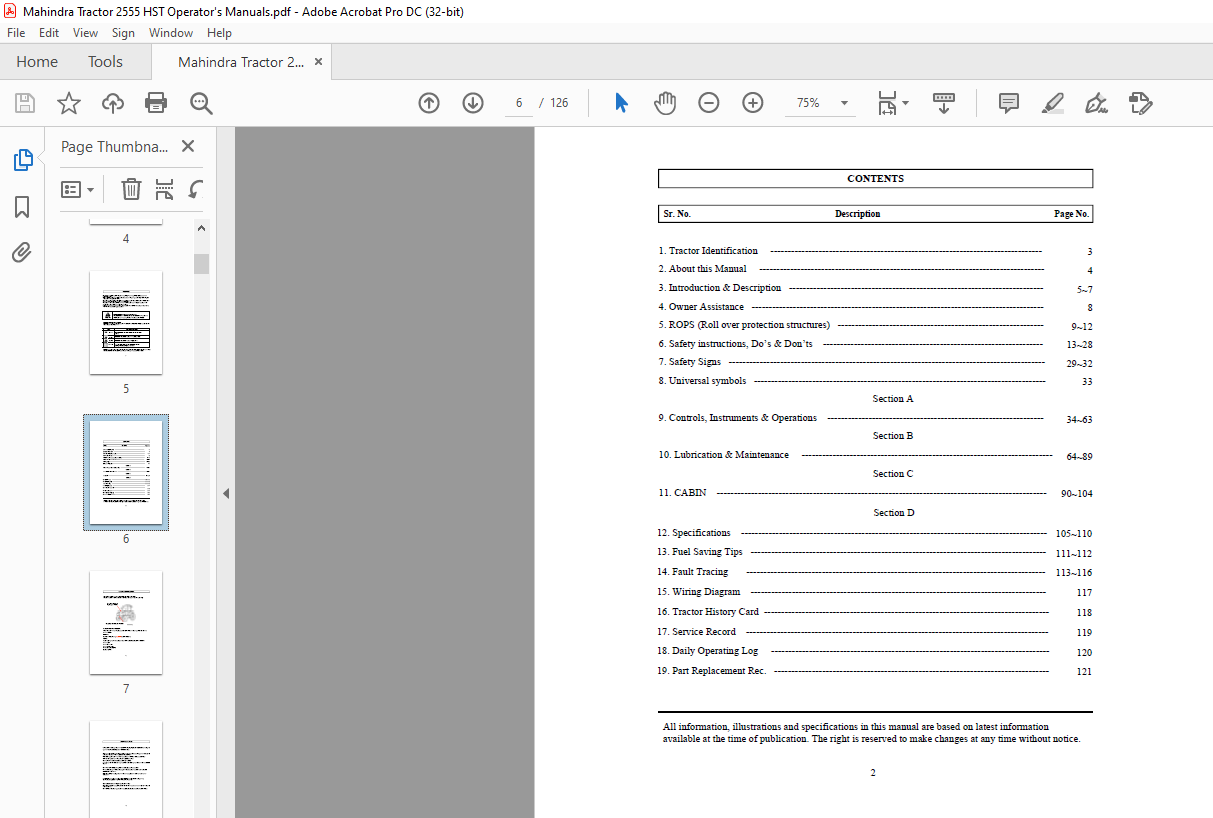Open the Edit menu
The width and height of the screenshot is (1213, 818).
49,33
